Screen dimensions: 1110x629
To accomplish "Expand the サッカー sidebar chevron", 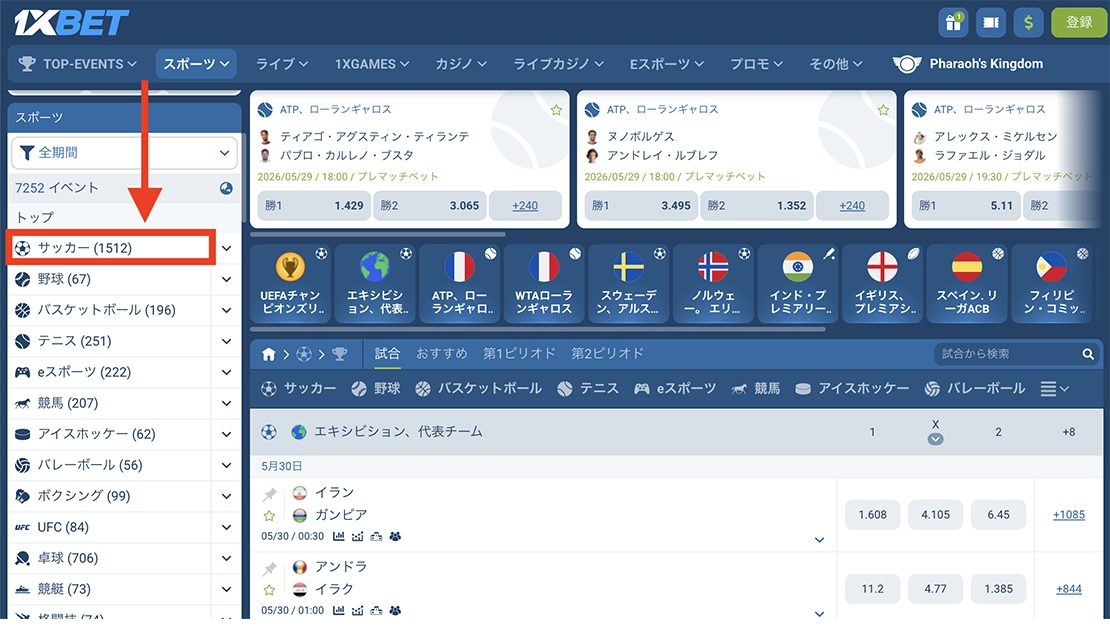I will [x=227, y=248].
